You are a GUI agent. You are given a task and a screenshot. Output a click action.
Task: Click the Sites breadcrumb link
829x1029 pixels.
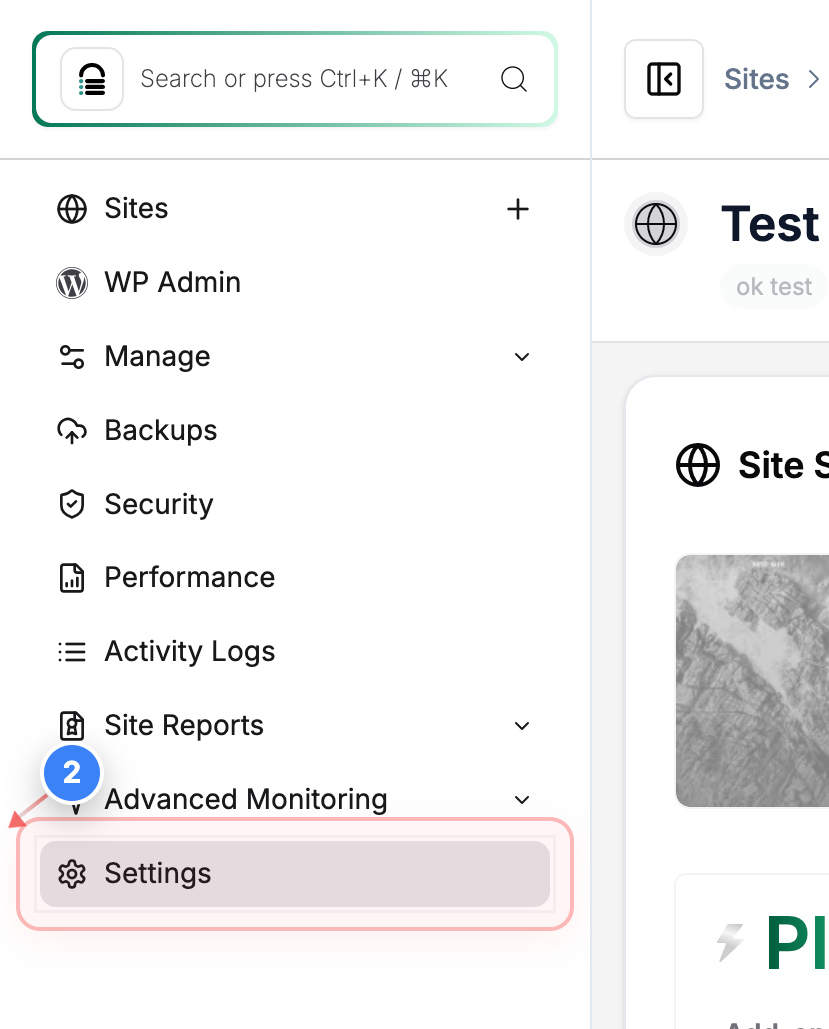pyautogui.click(x=756, y=79)
